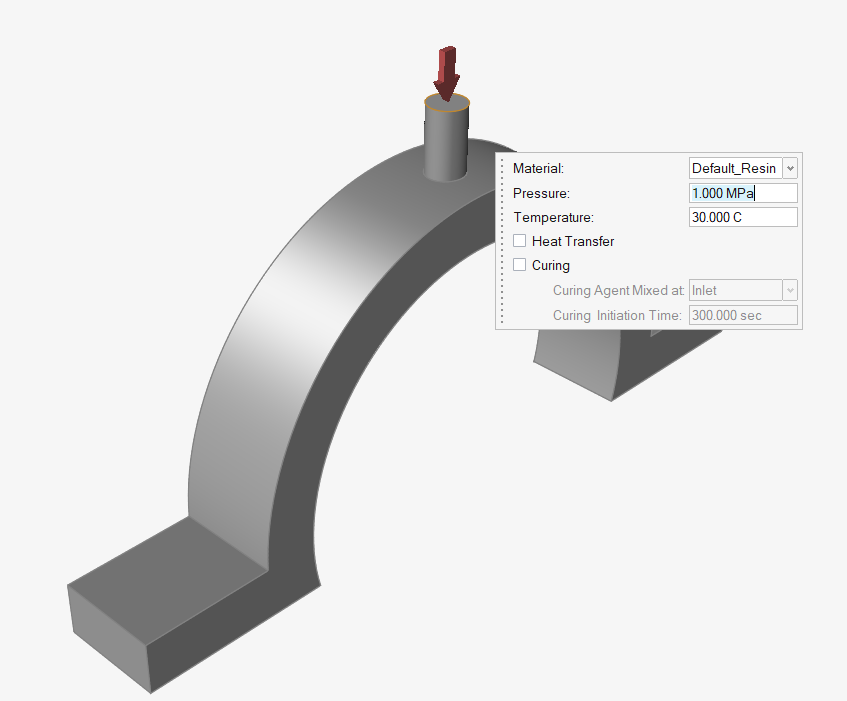The image size is (847, 701).
Task: Click the Temperature field showing 30.000 C
Action: click(x=743, y=217)
